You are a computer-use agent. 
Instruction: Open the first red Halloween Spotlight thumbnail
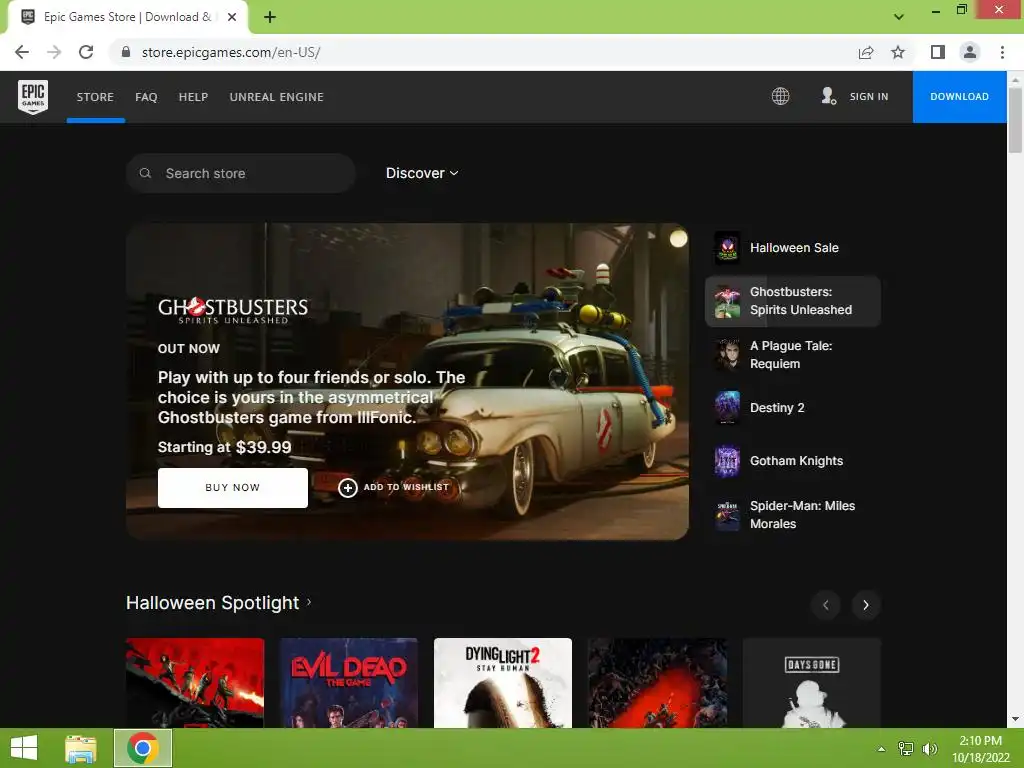point(195,682)
